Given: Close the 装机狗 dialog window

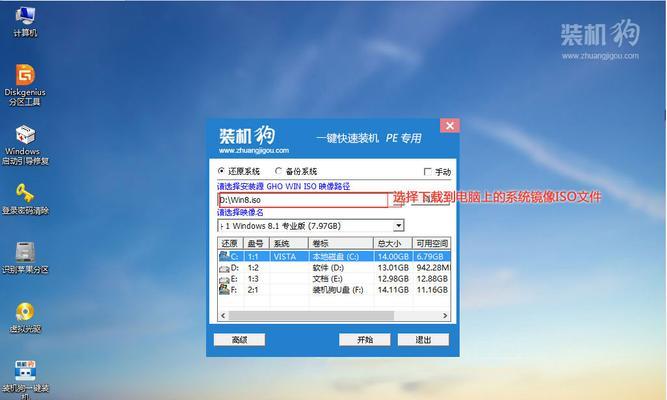Looking at the screenshot, I should (x=450, y=126).
